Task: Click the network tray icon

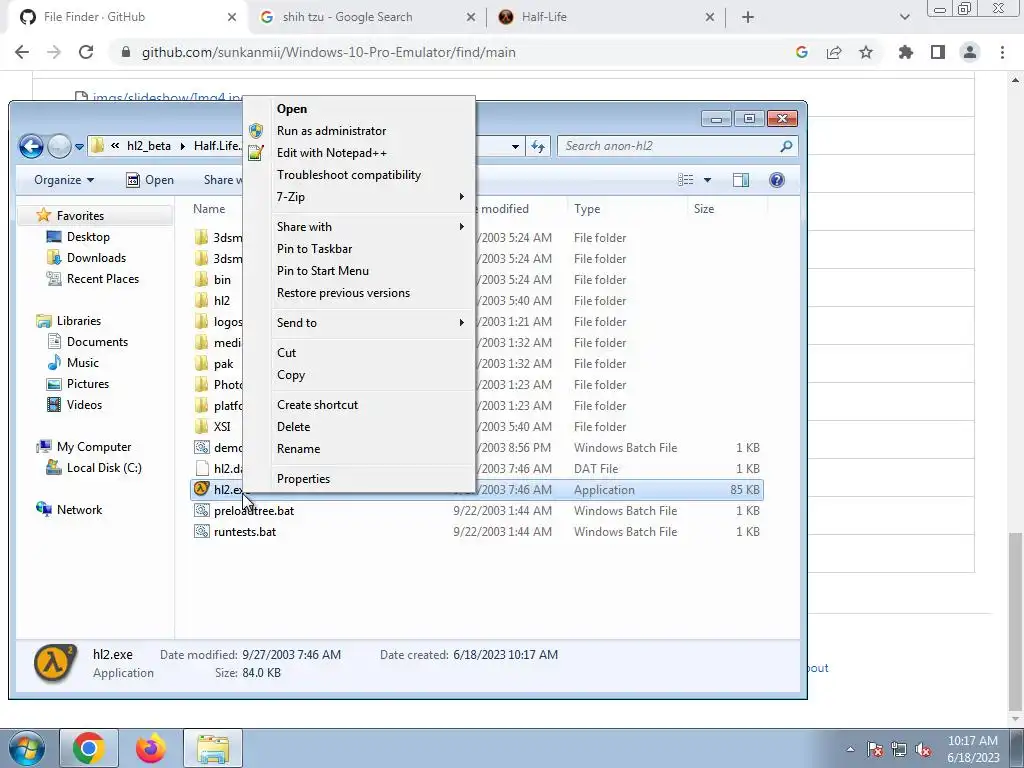Action: [x=899, y=750]
